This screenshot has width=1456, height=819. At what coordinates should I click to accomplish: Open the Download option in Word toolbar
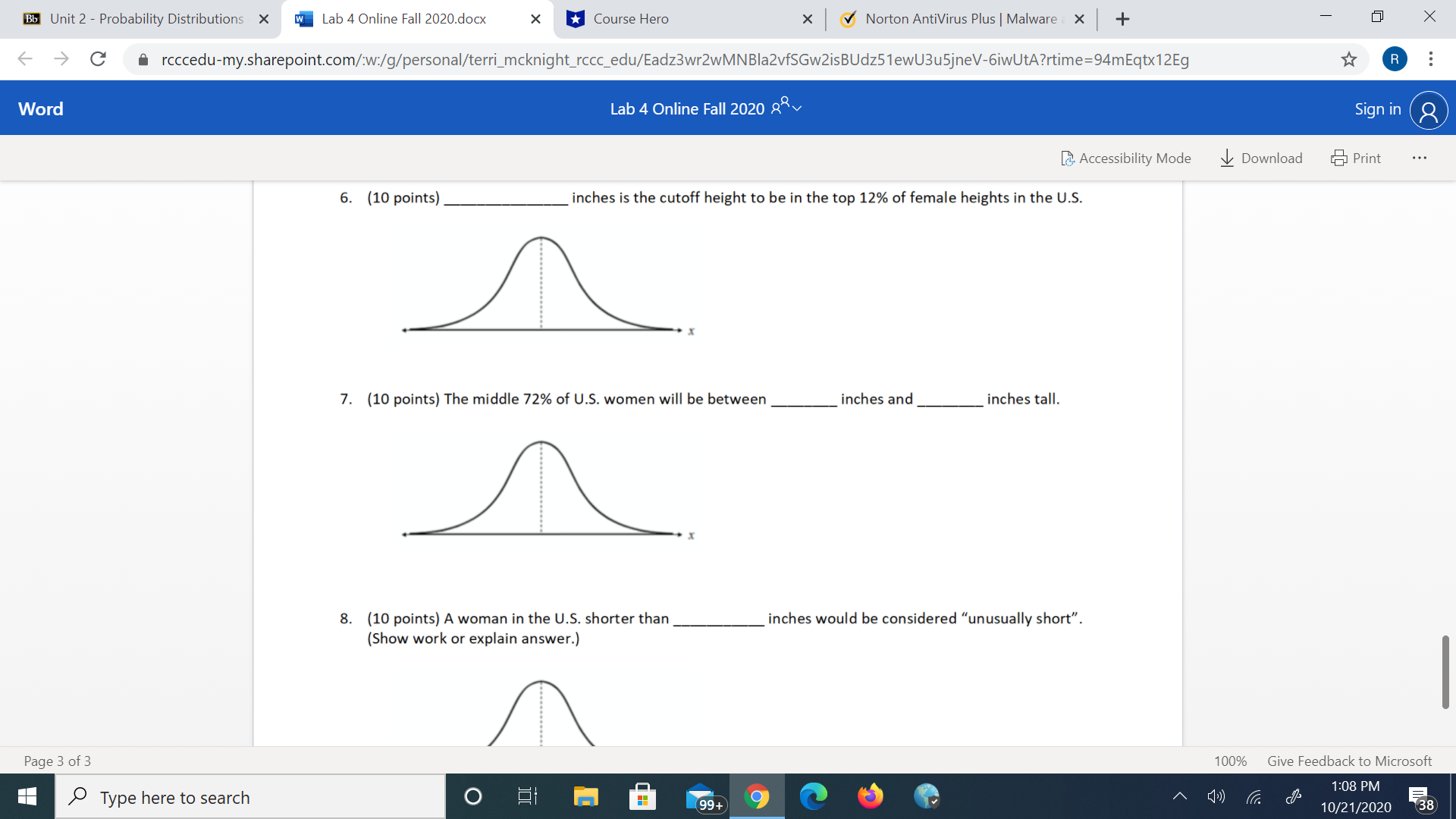coord(1260,158)
